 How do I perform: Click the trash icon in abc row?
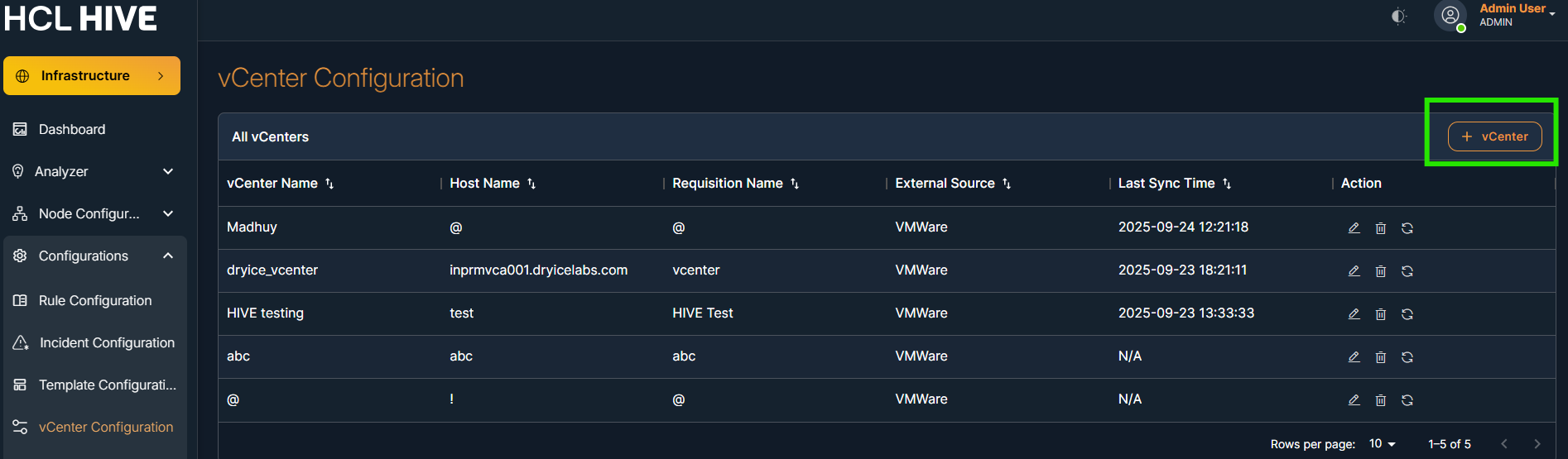[x=1380, y=357]
